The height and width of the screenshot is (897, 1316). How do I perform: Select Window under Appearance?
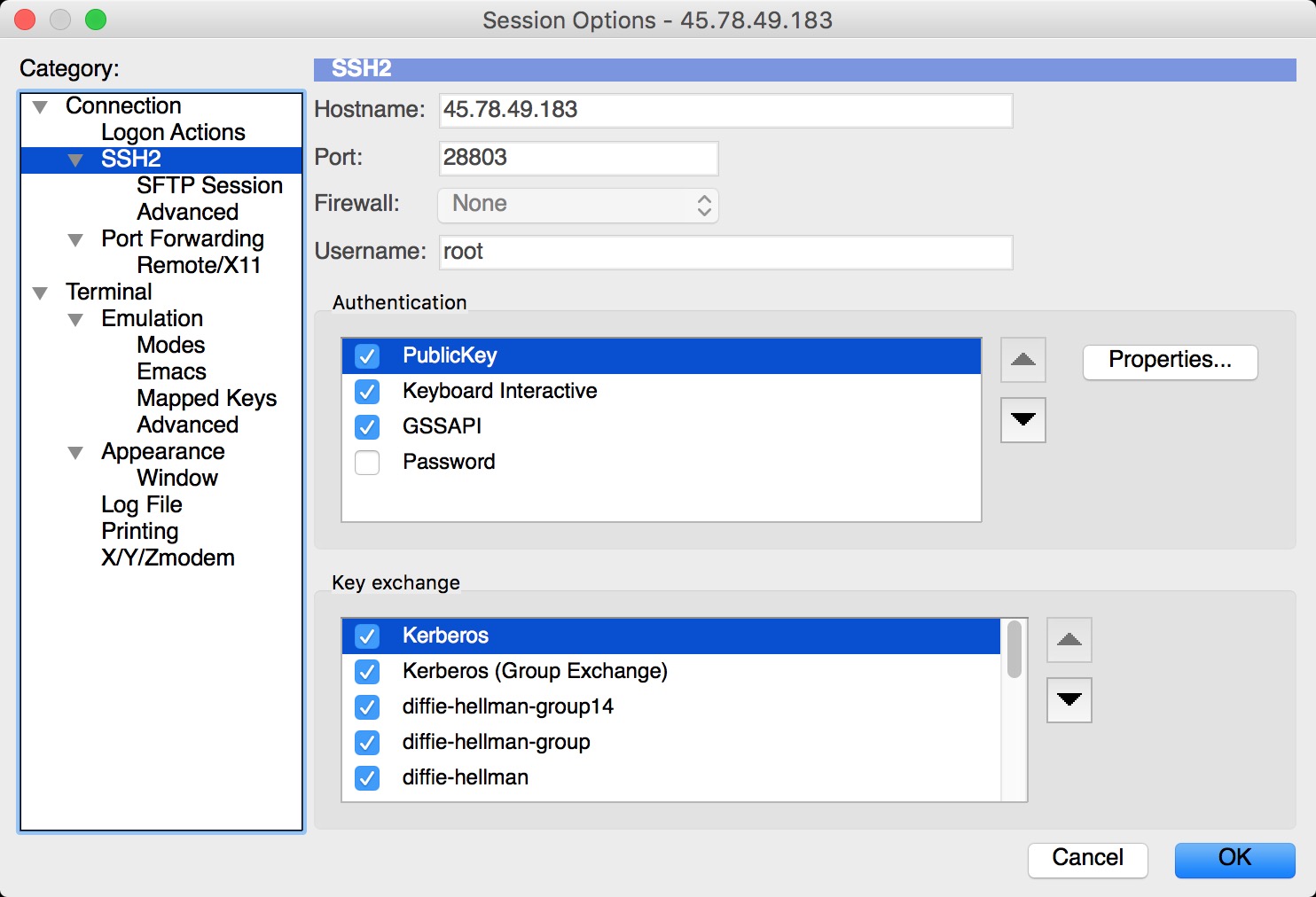pyautogui.click(x=177, y=478)
